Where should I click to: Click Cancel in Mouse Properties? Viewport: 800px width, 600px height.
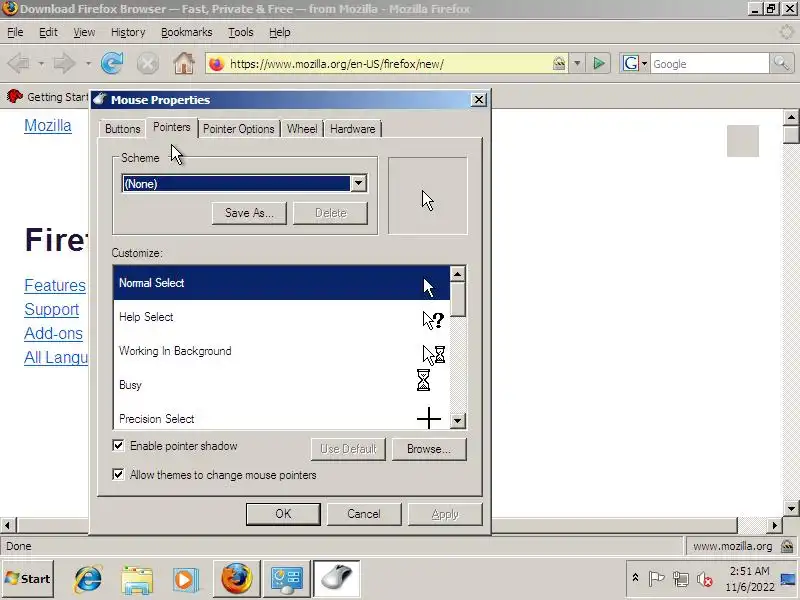pos(364,514)
